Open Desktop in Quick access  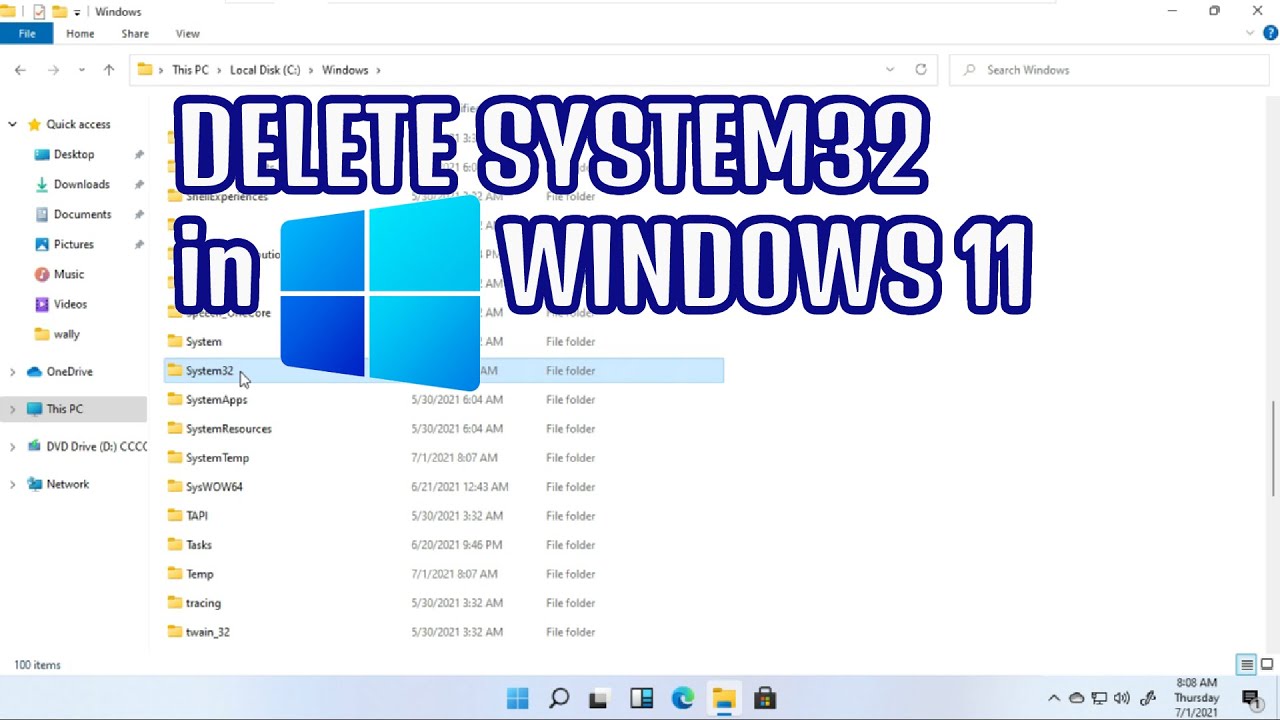(x=74, y=154)
